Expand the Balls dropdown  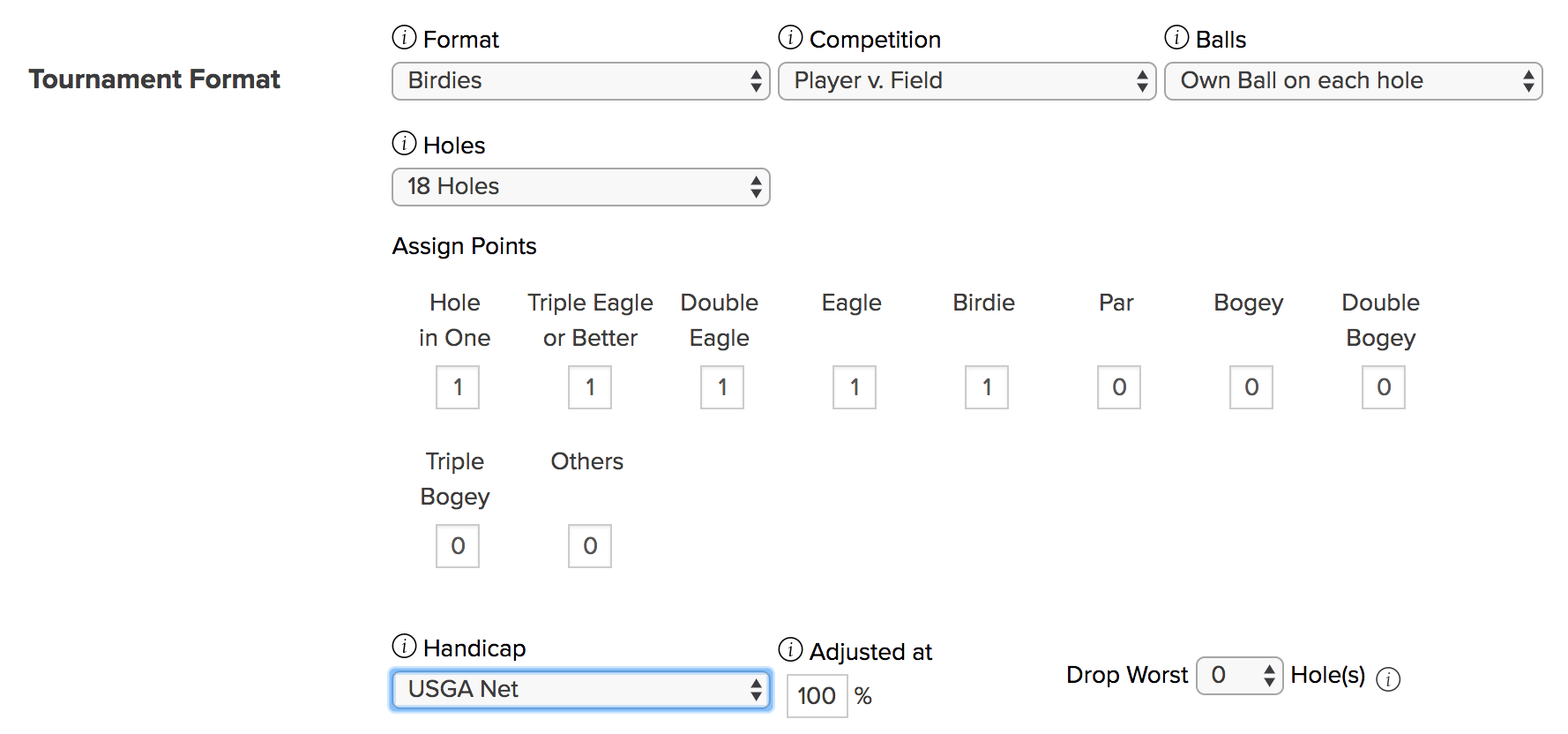tap(1354, 81)
